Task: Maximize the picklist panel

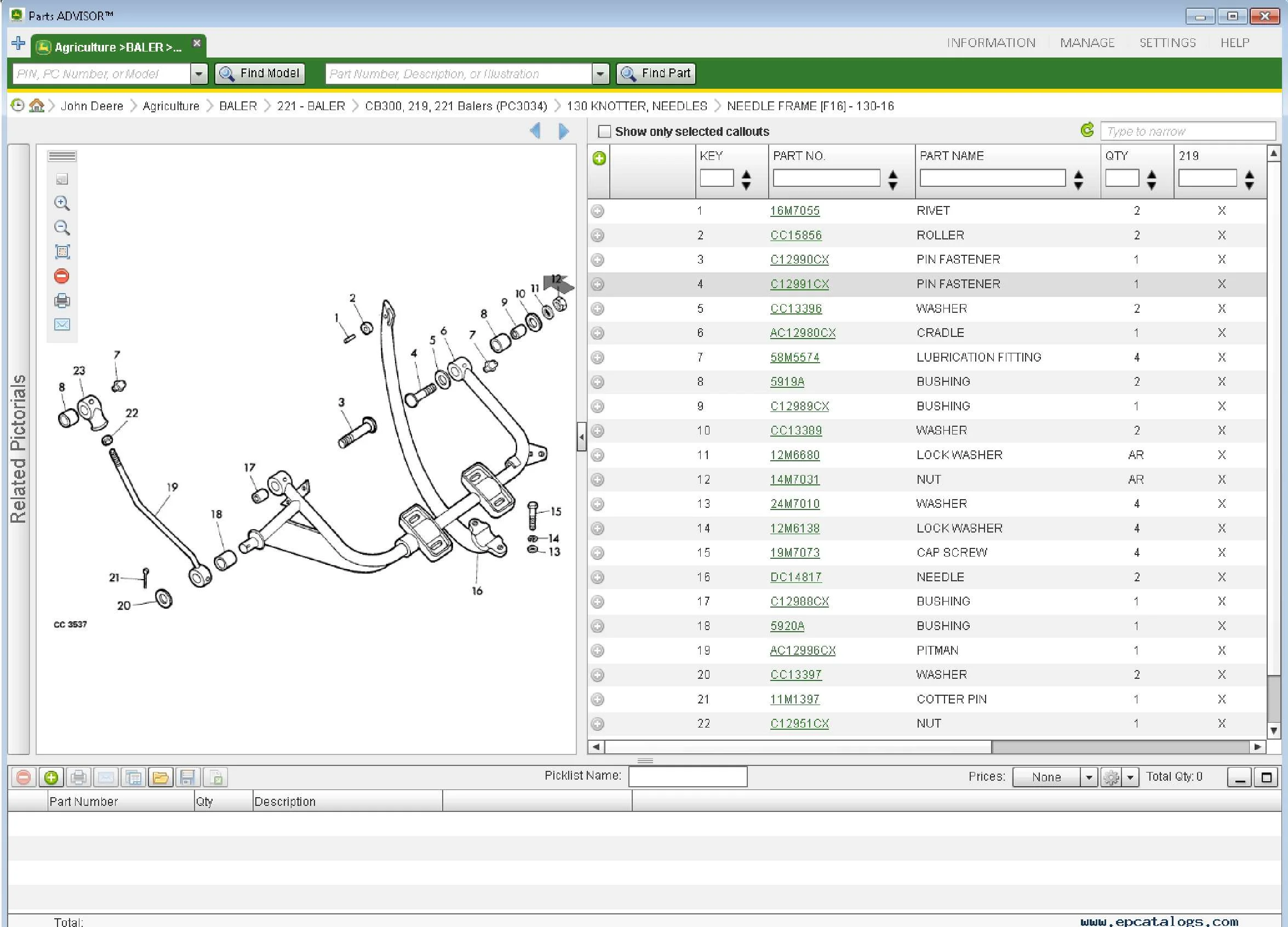Action: 1267,777
